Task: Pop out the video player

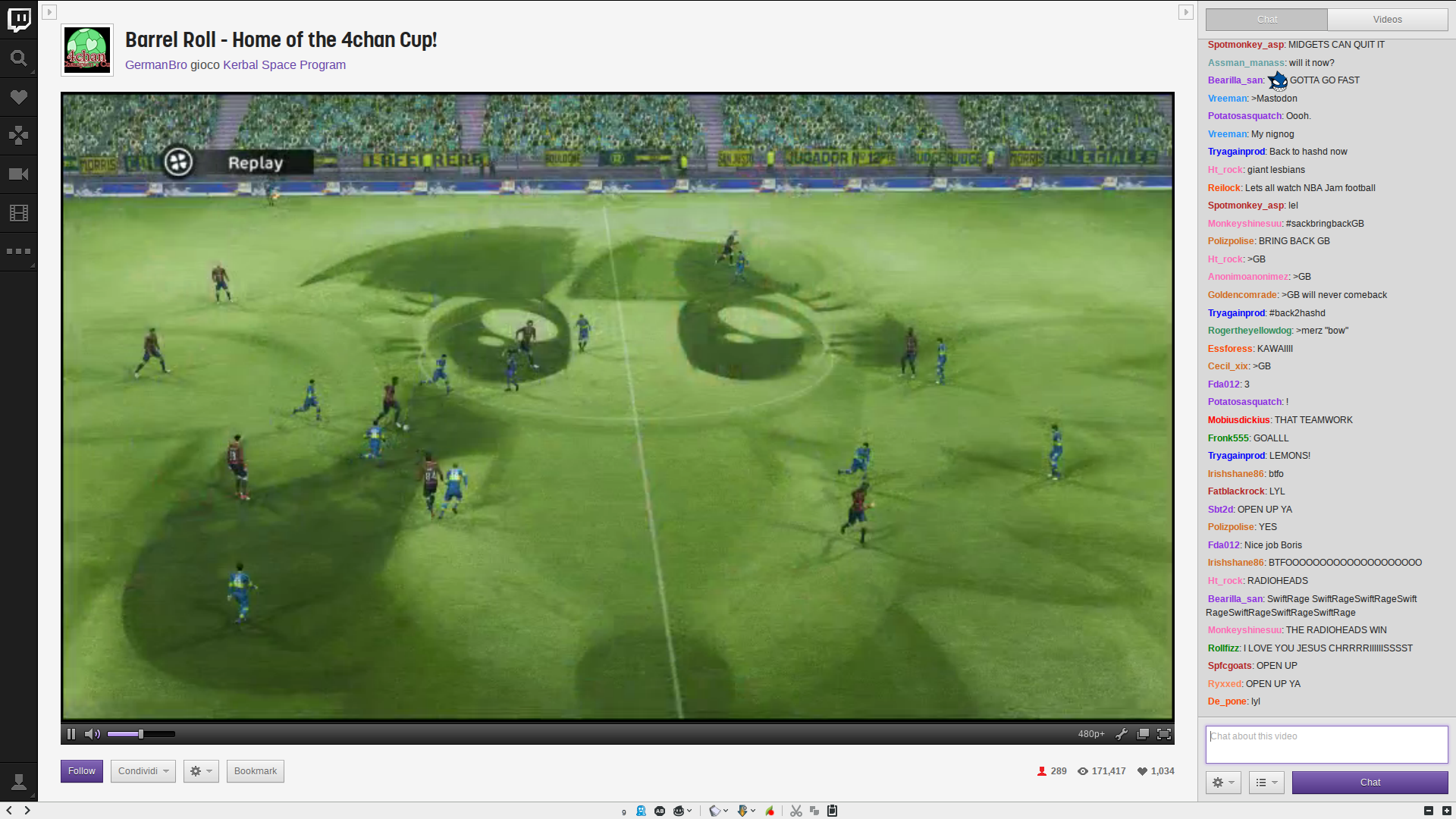Action: 1143,734
